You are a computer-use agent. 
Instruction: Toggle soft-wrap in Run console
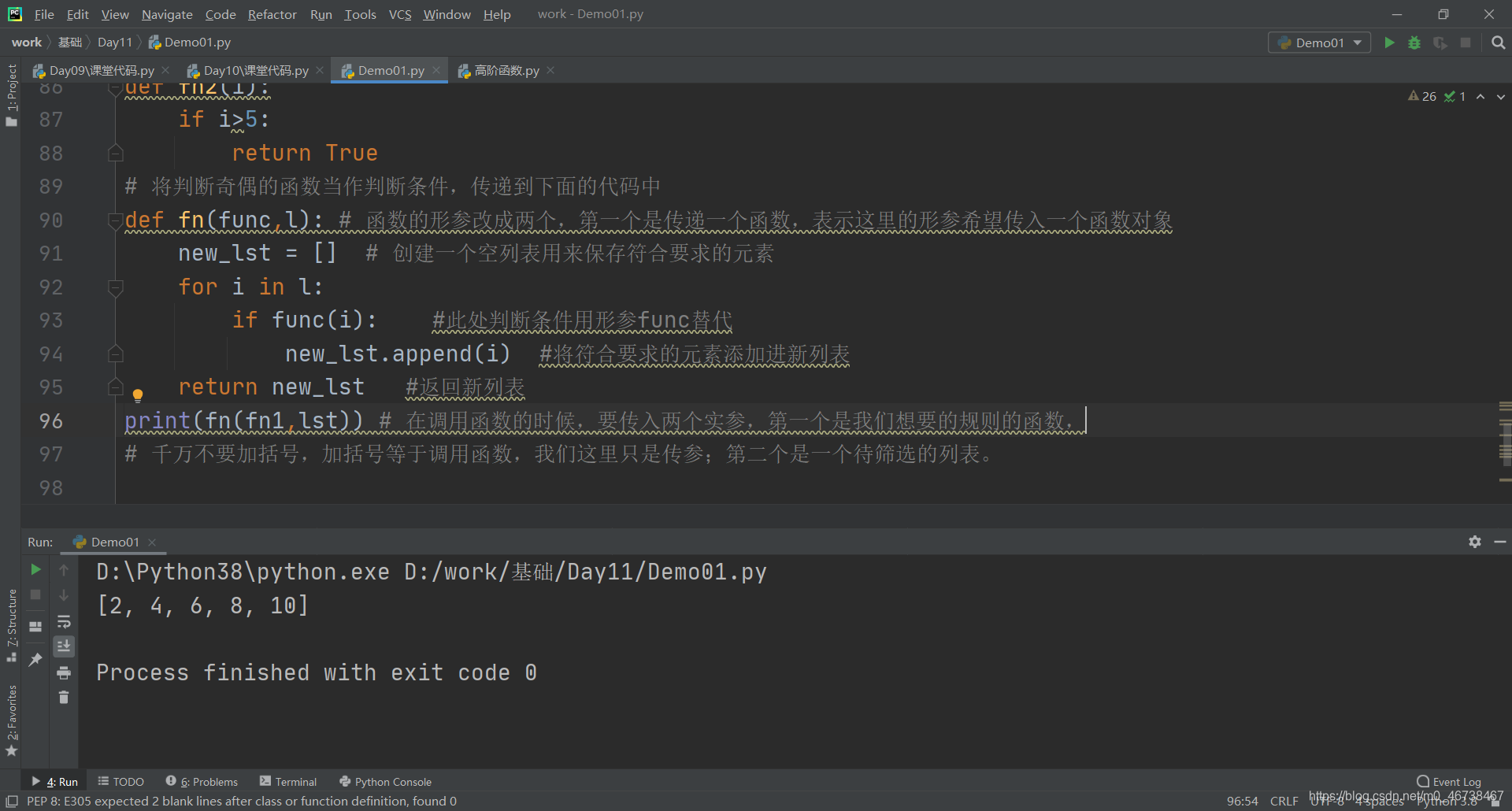64,621
